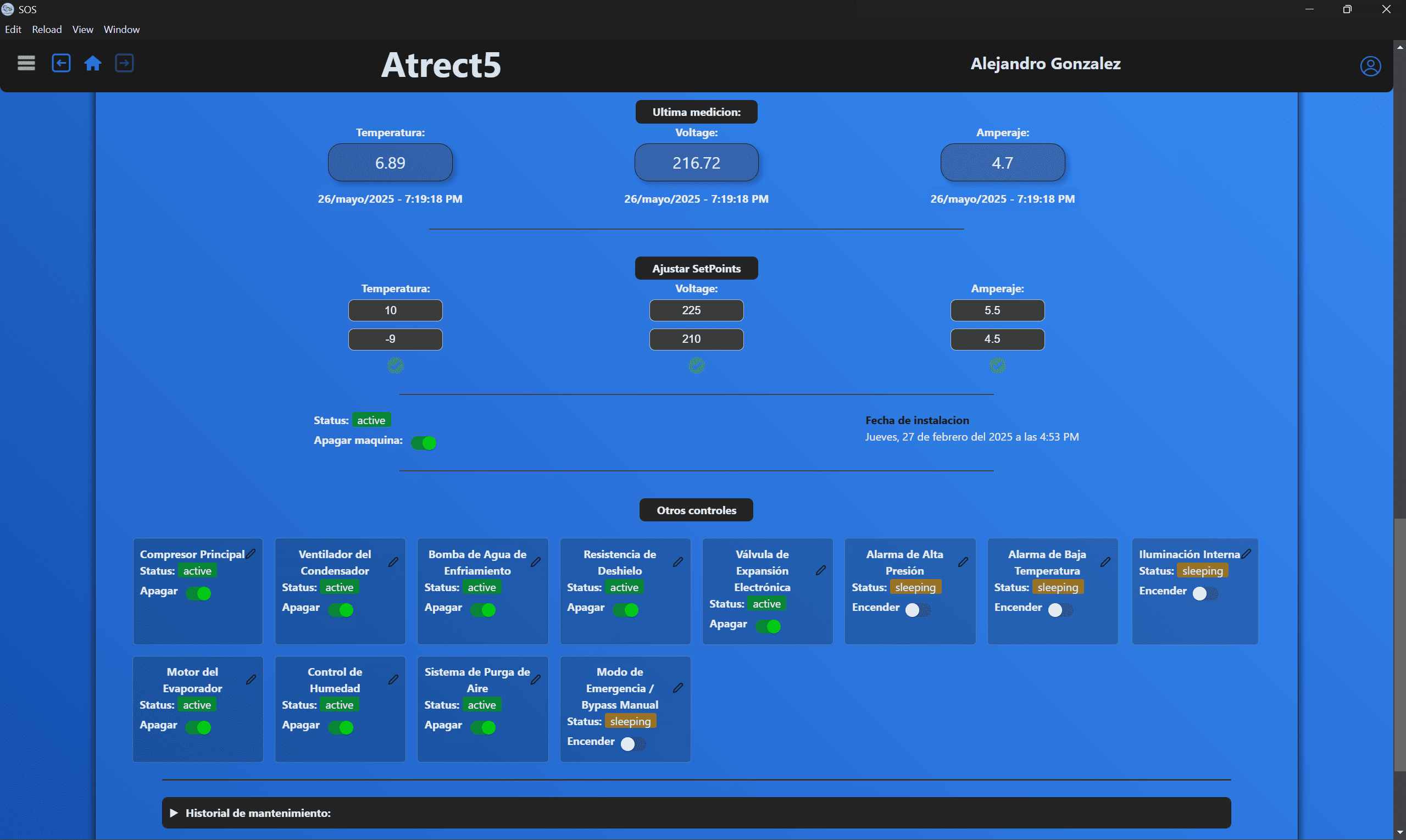Click temperature upper setpoint field 10
Viewport: 1406px width, 840px height.
tap(395, 310)
